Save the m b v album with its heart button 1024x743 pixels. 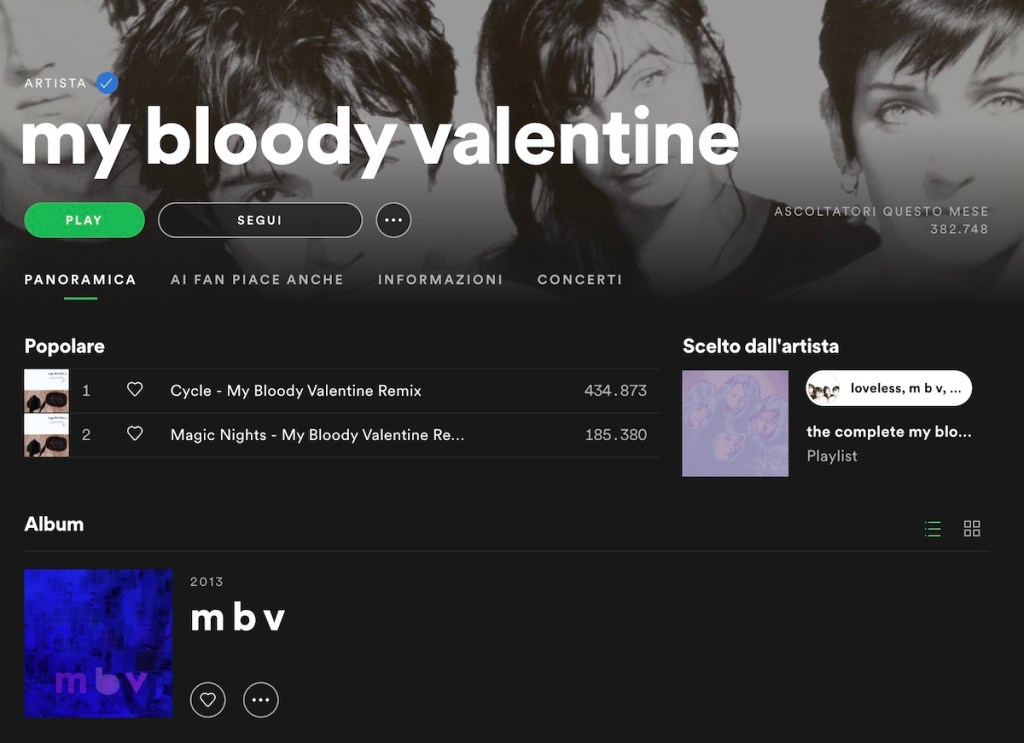pos(208,700)
